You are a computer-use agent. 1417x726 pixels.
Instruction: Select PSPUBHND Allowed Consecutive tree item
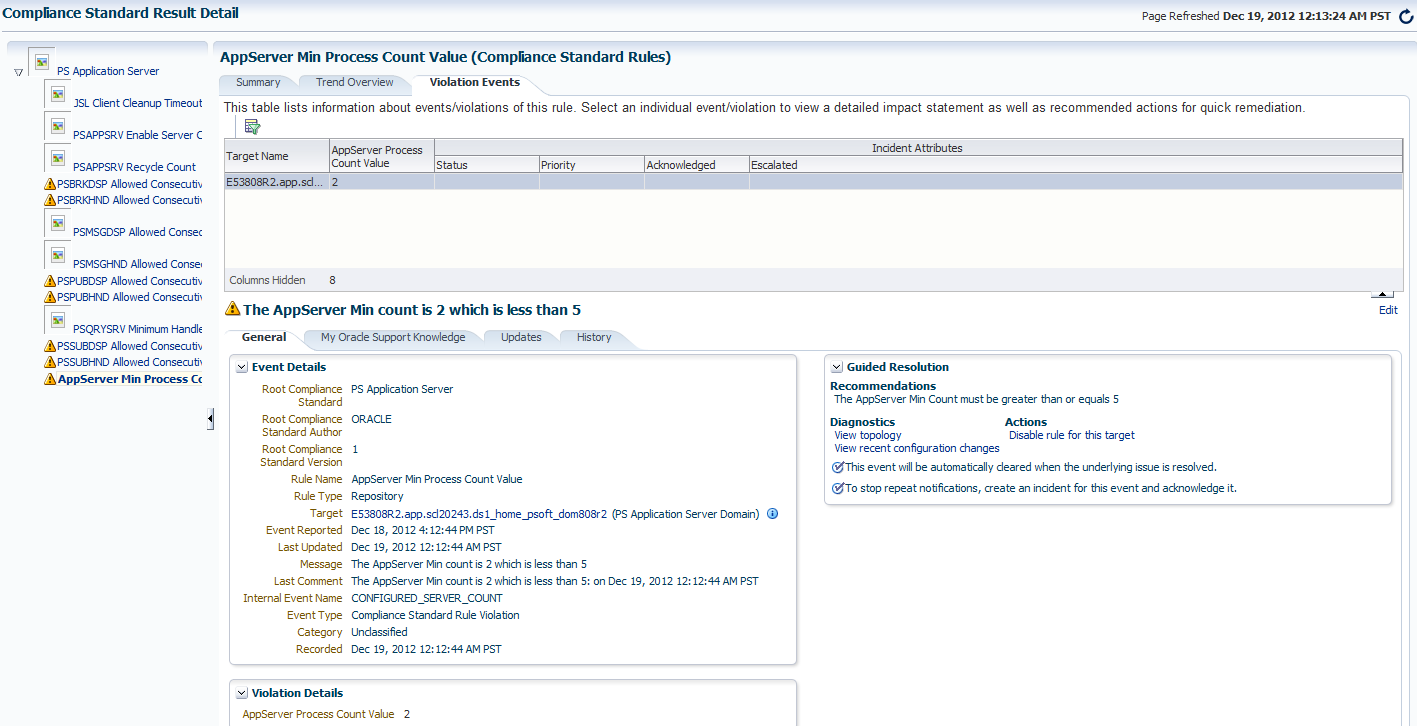(x=130, y=297)
